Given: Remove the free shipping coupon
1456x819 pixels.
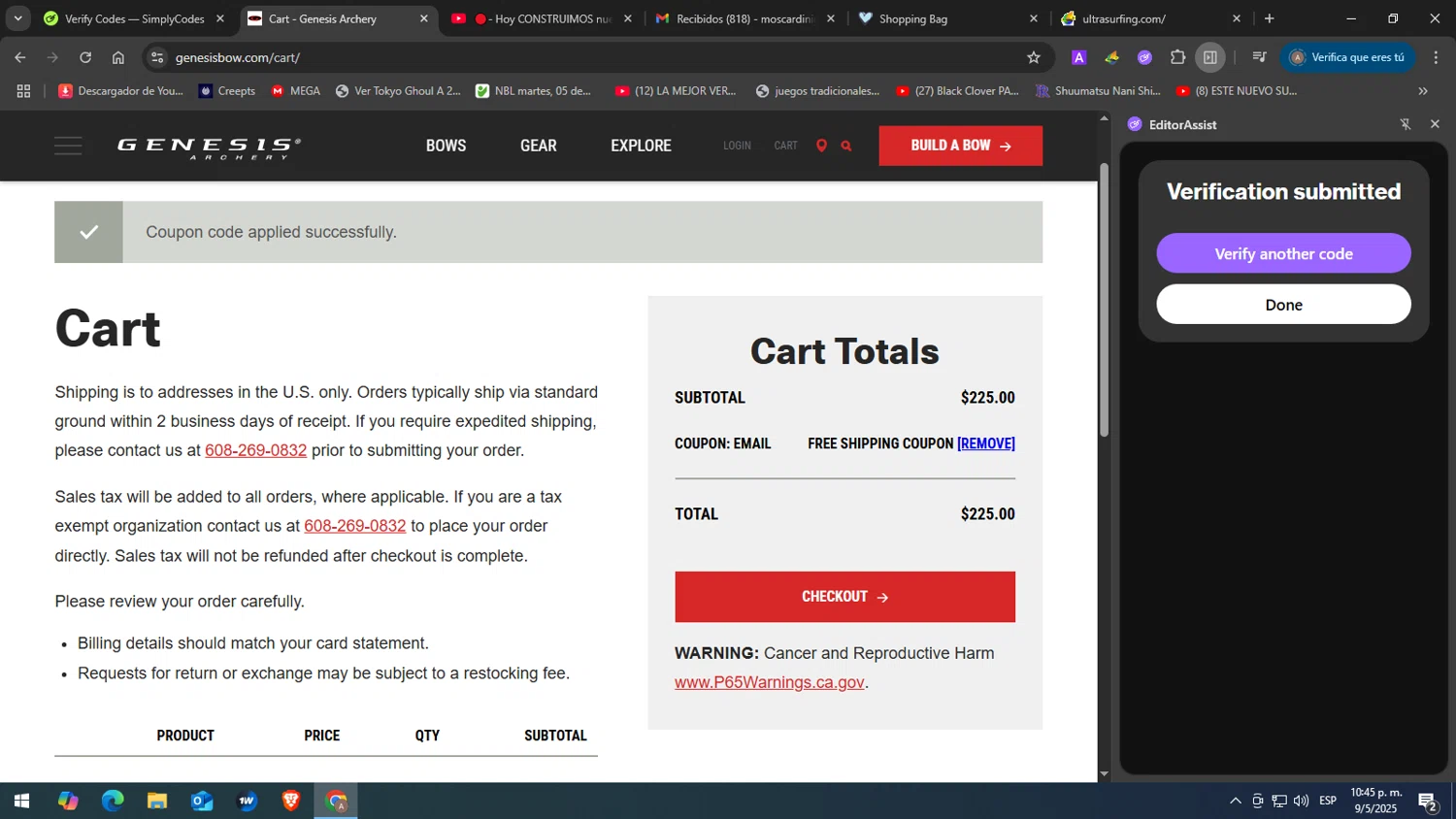Looking at the screenshot, I should [x=986, y=443].
